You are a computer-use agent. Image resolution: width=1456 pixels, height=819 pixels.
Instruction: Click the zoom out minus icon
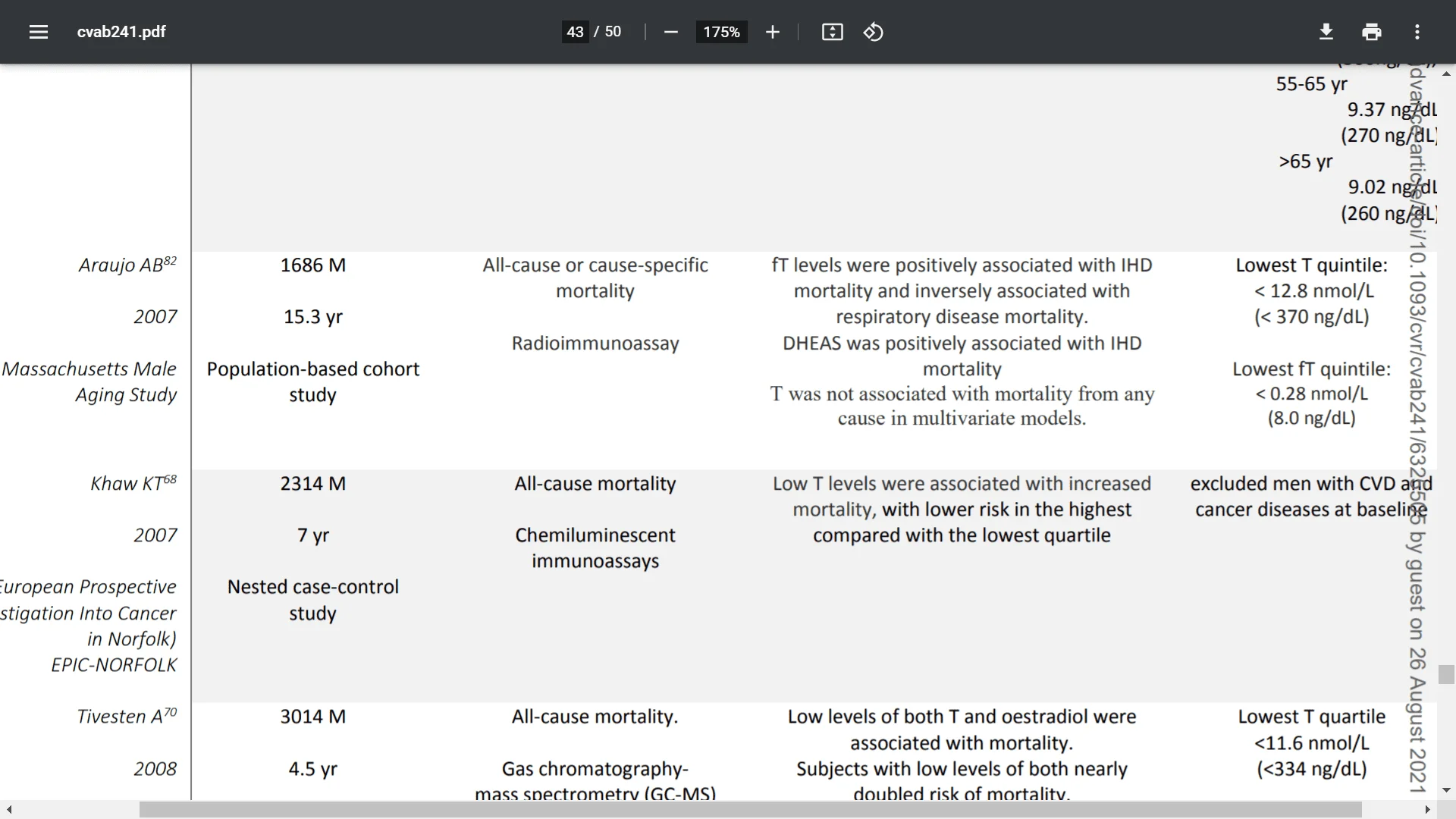670,32
